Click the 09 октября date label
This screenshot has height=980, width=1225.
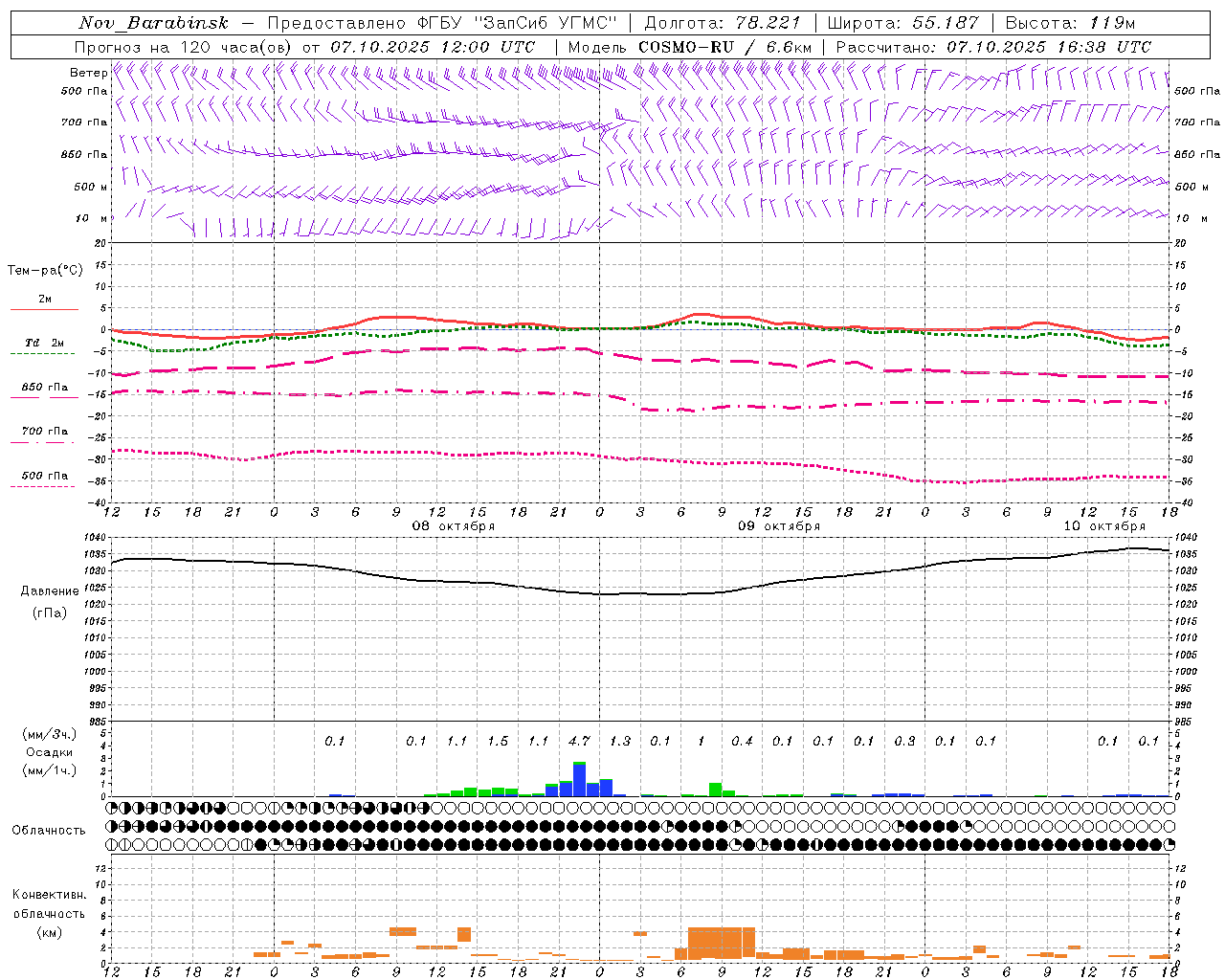779,526
